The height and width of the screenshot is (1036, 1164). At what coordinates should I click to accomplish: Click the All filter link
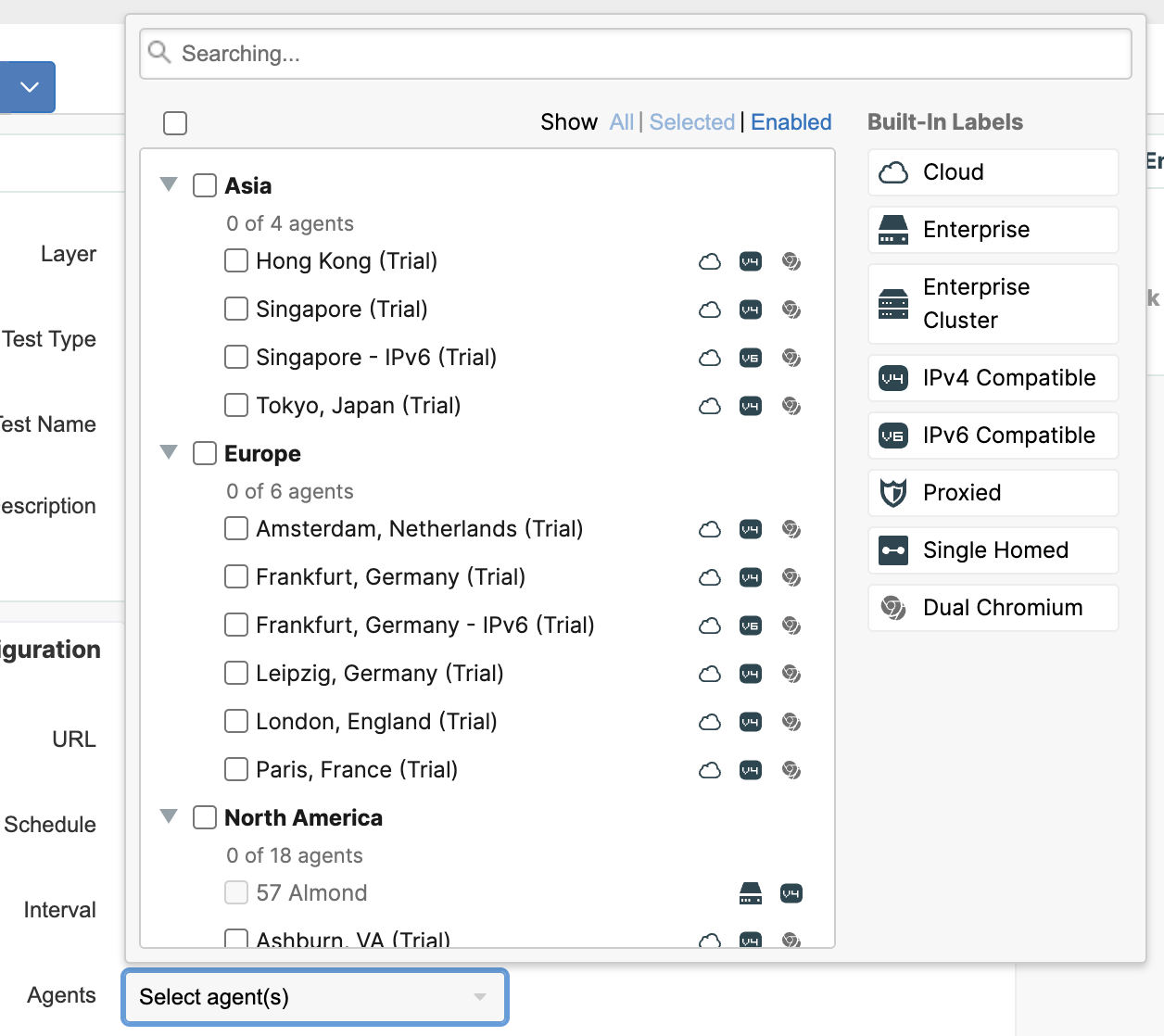tap(621, 122)
